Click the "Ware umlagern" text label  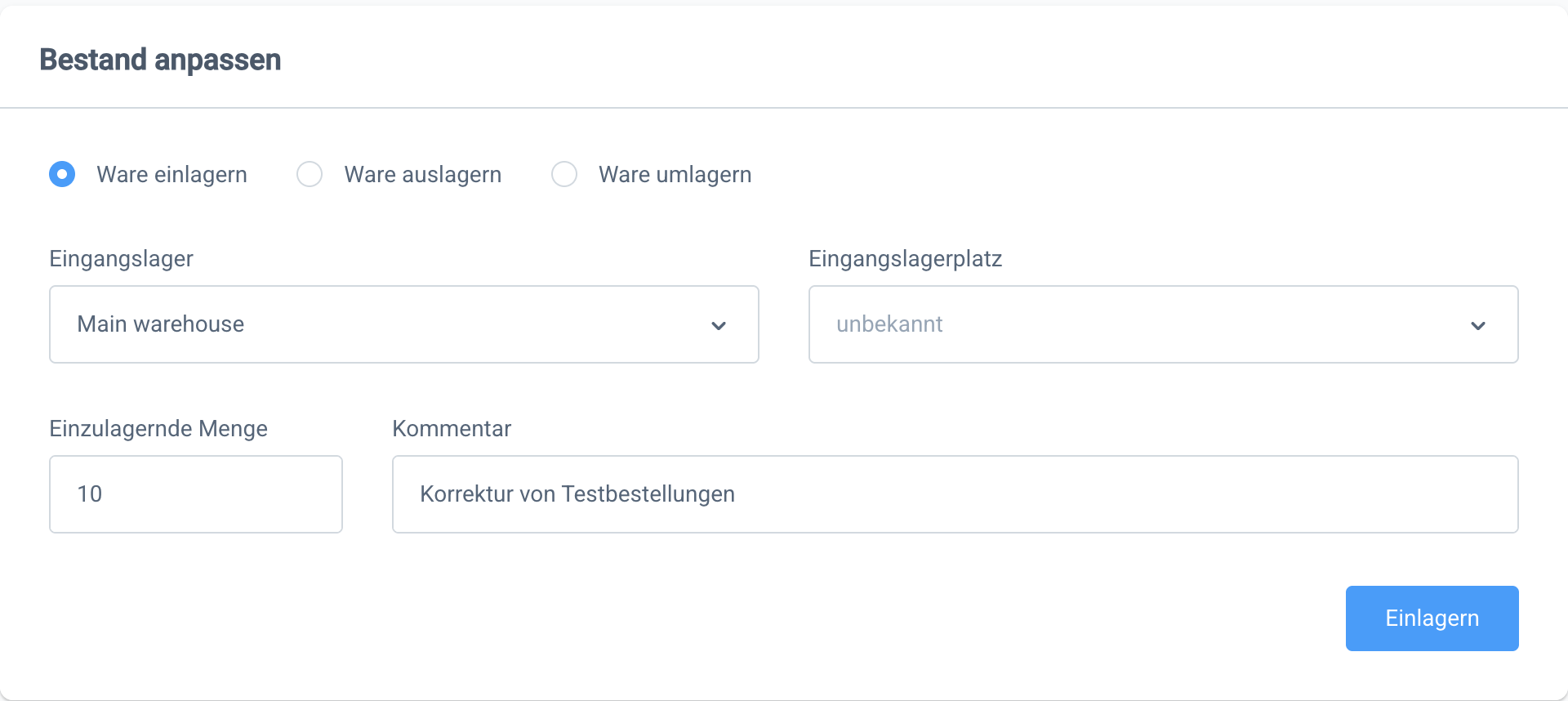tap(675, 175)
